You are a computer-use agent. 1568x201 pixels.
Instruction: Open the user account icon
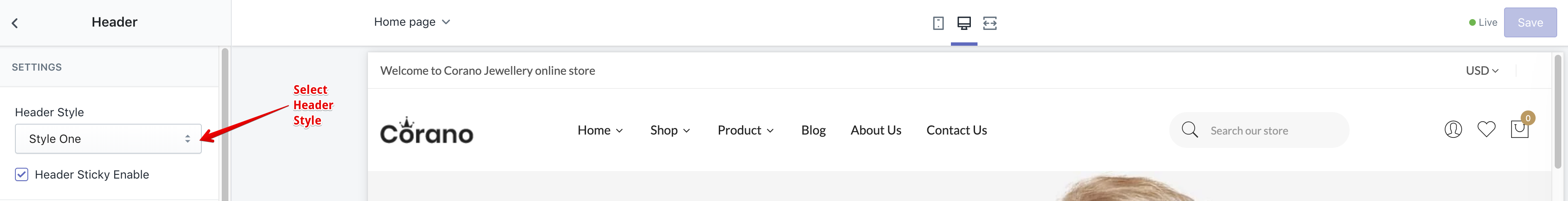point(1453,129)
